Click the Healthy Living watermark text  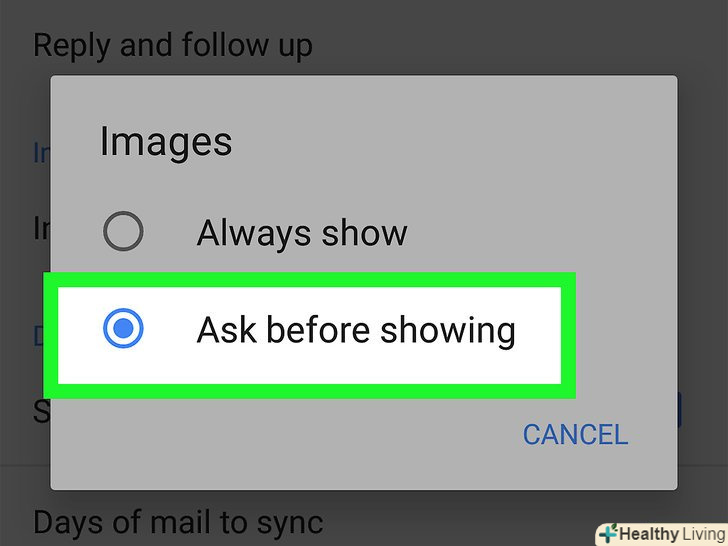673,534
